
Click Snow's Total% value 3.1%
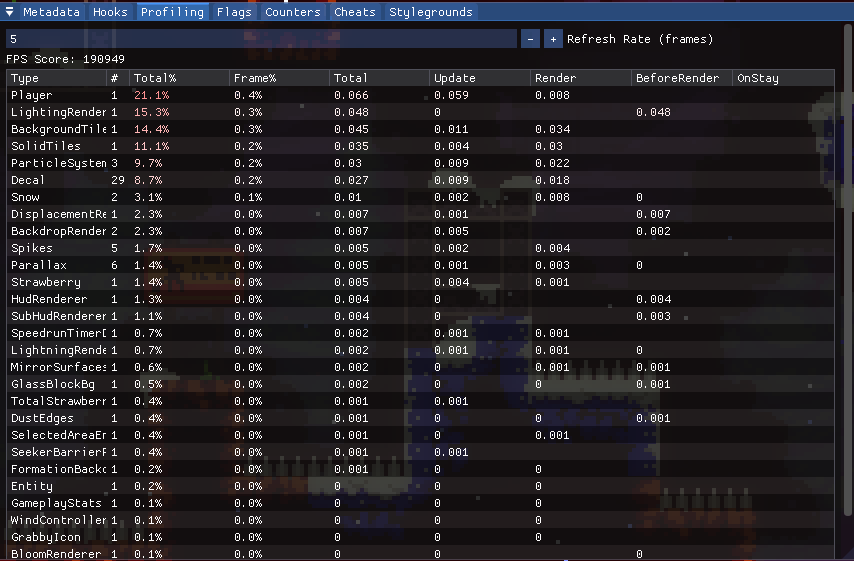[148, 197]
